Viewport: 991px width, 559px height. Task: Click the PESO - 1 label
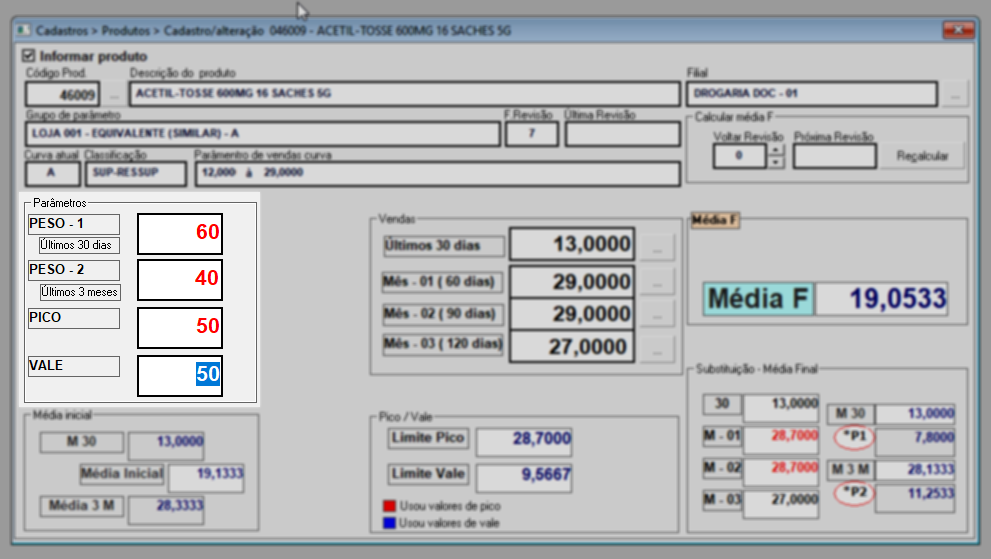click(74, 224)
